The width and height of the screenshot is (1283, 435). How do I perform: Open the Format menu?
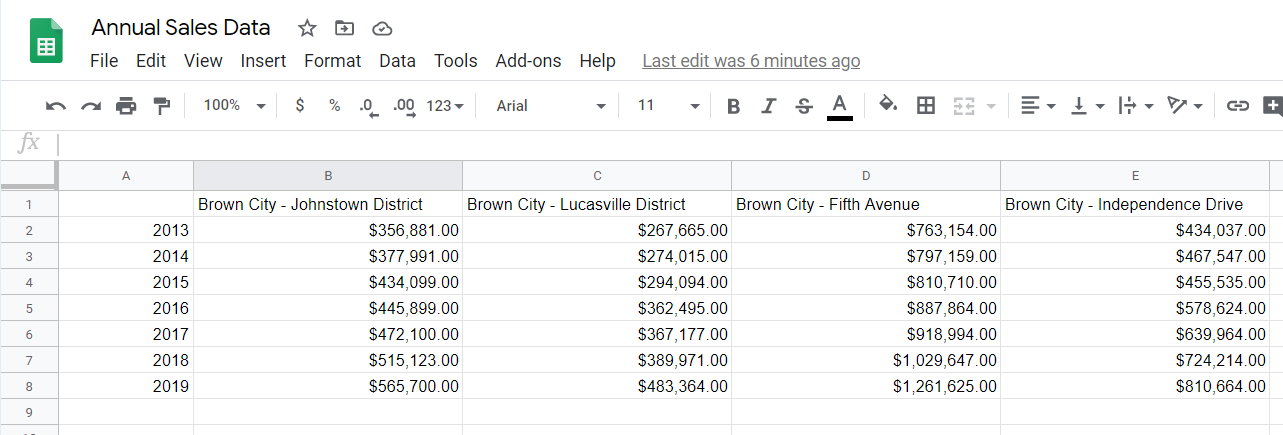(332, 61)
